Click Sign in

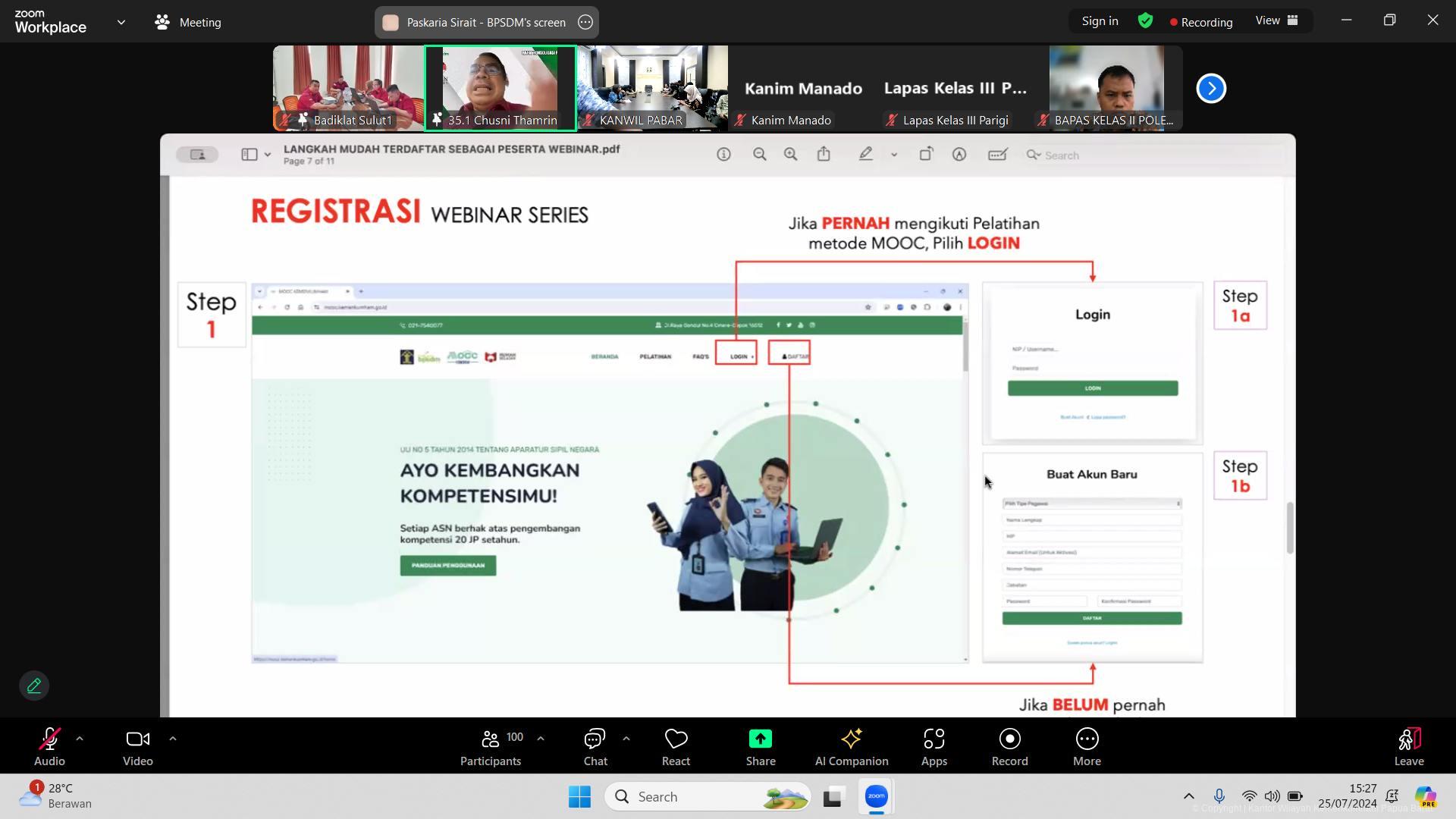tap(1100, 21)
